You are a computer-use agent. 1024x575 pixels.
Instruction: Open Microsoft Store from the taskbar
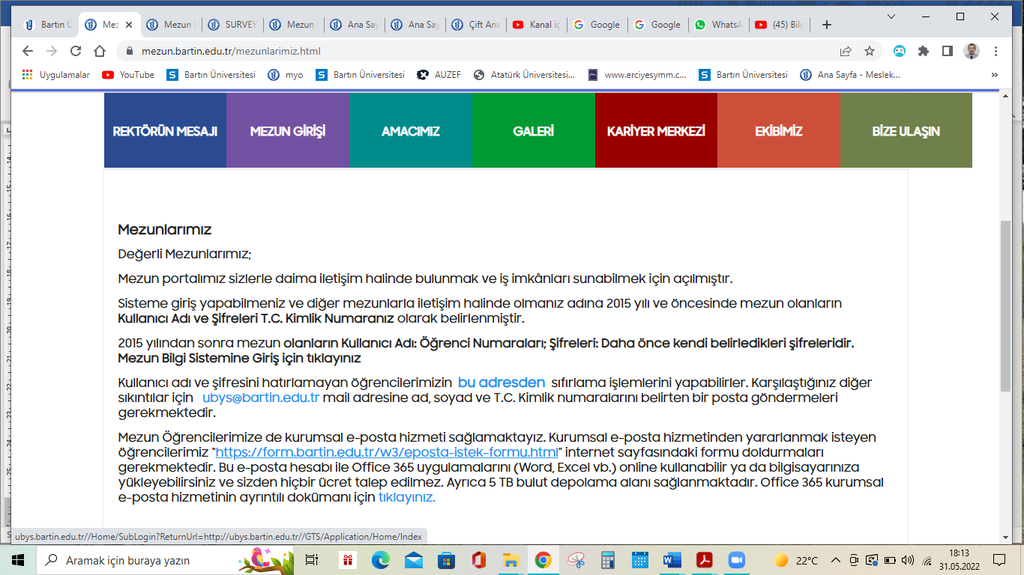click(446, 561)
